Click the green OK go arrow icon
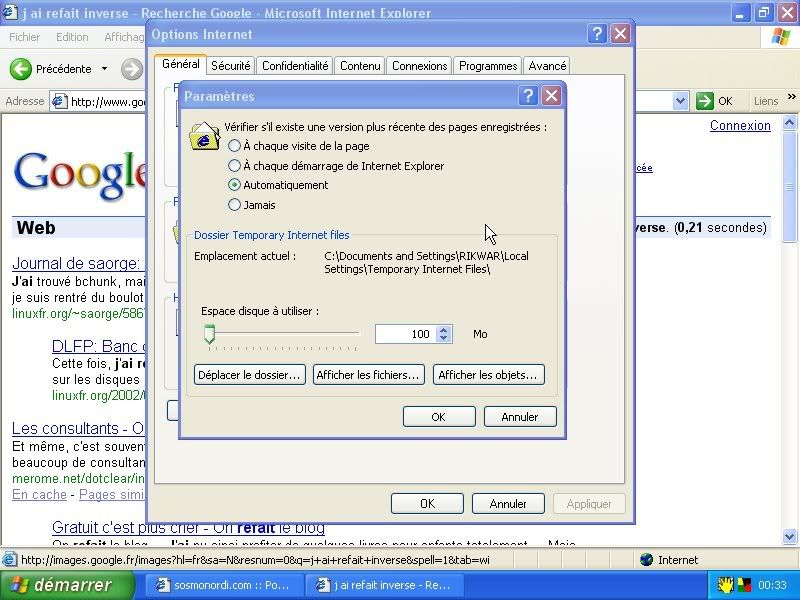This screenshot has width=800, height=600. [x=704, y=101]
